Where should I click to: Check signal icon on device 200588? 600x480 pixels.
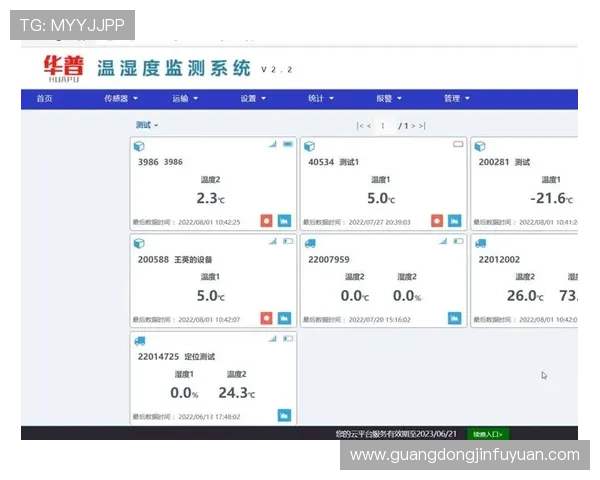coord(272,241)
